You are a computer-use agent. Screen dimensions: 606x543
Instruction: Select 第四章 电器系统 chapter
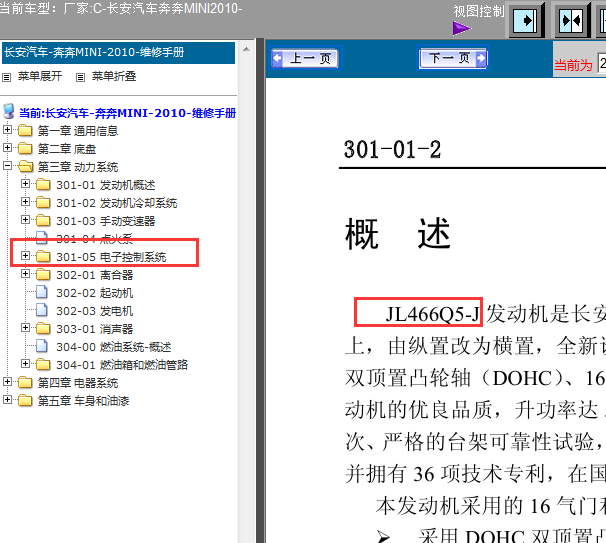tap(78, 383)
